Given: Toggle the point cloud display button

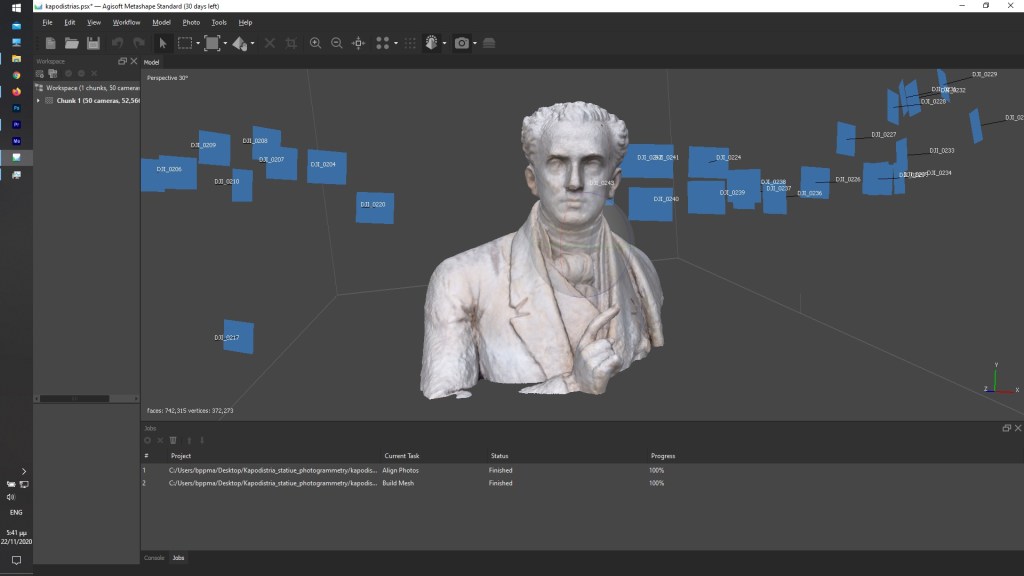Looking at the screenshot, I should [x=381, y=43].
